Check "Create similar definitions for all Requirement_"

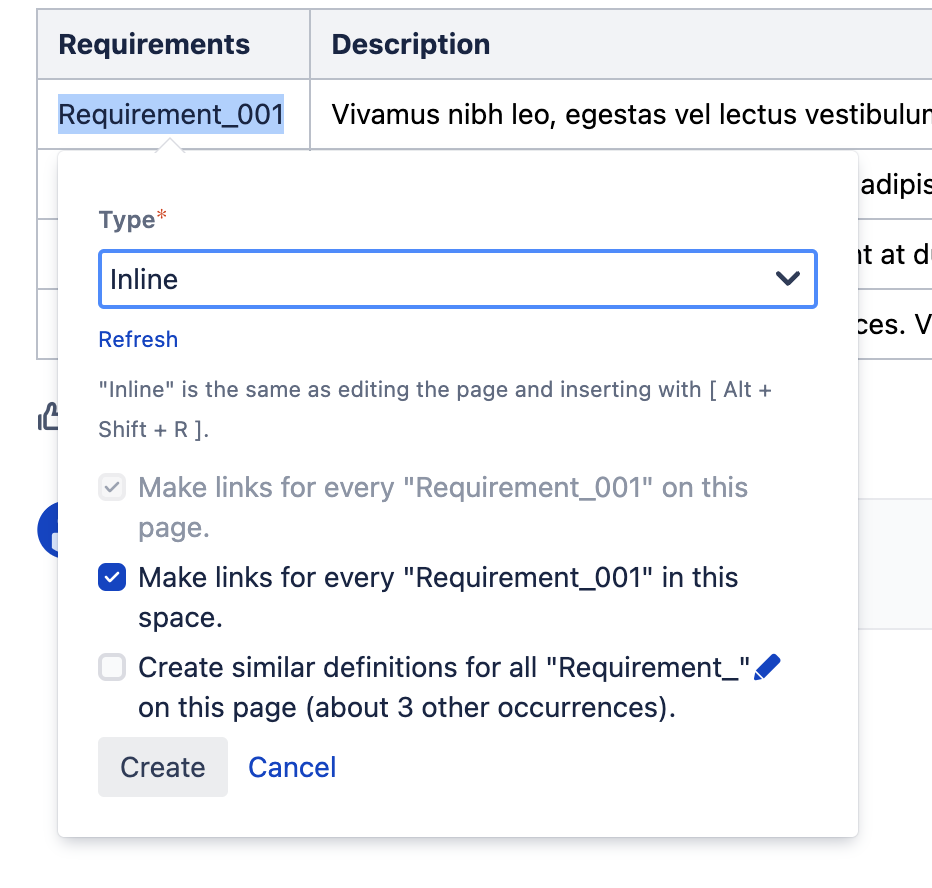(112, 667)
